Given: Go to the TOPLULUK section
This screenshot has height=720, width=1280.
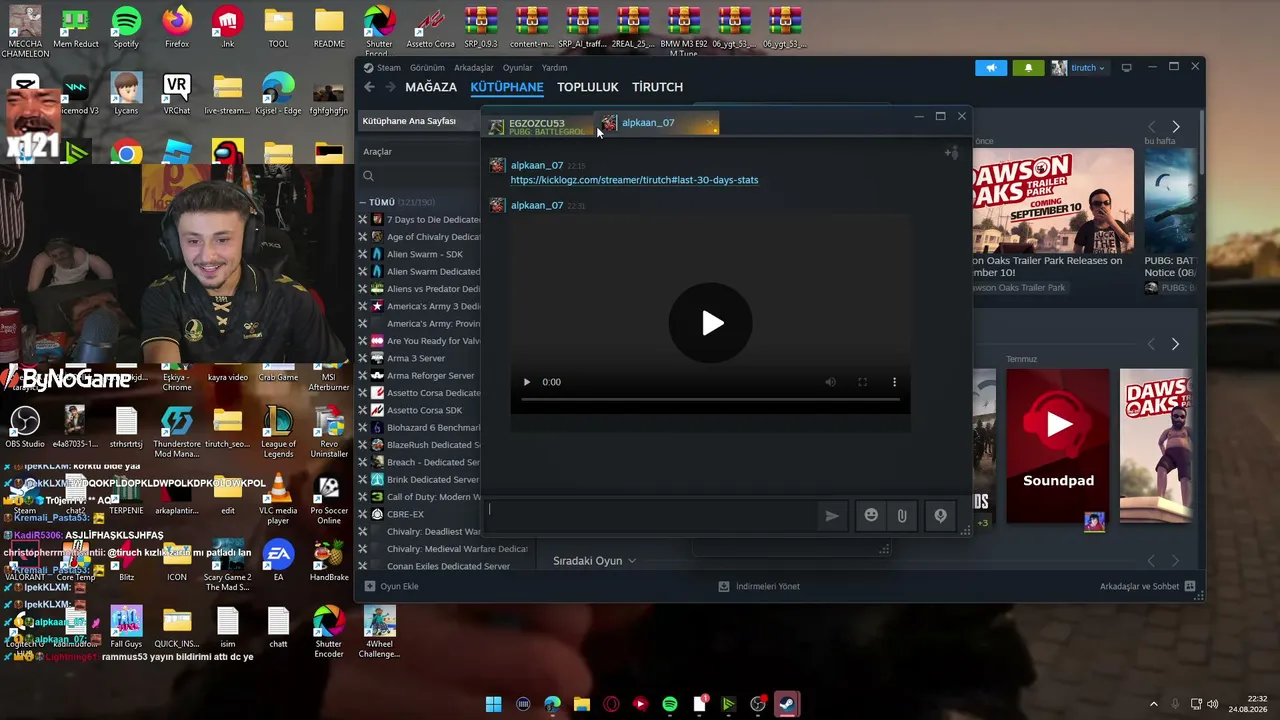Looking at the screenshot, I should click(588, 87).
